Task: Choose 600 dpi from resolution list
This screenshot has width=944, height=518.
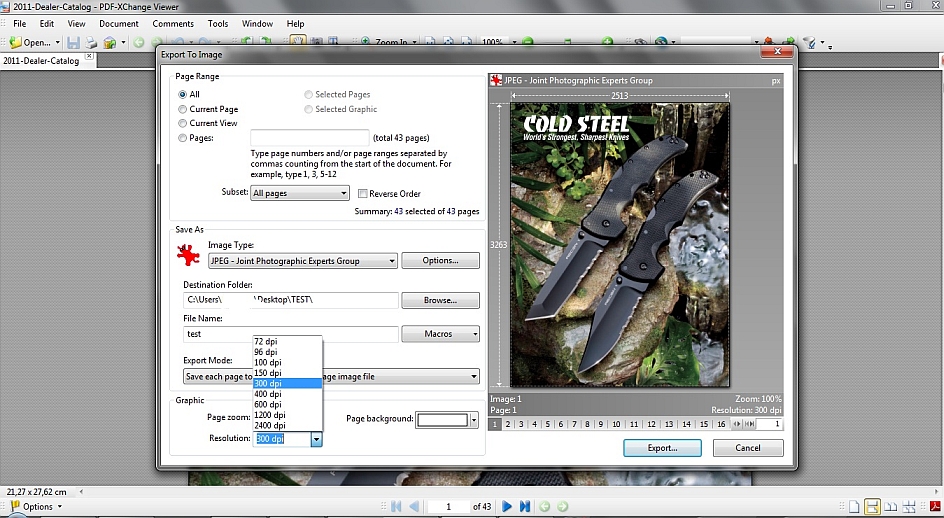Action: (268, 404)
